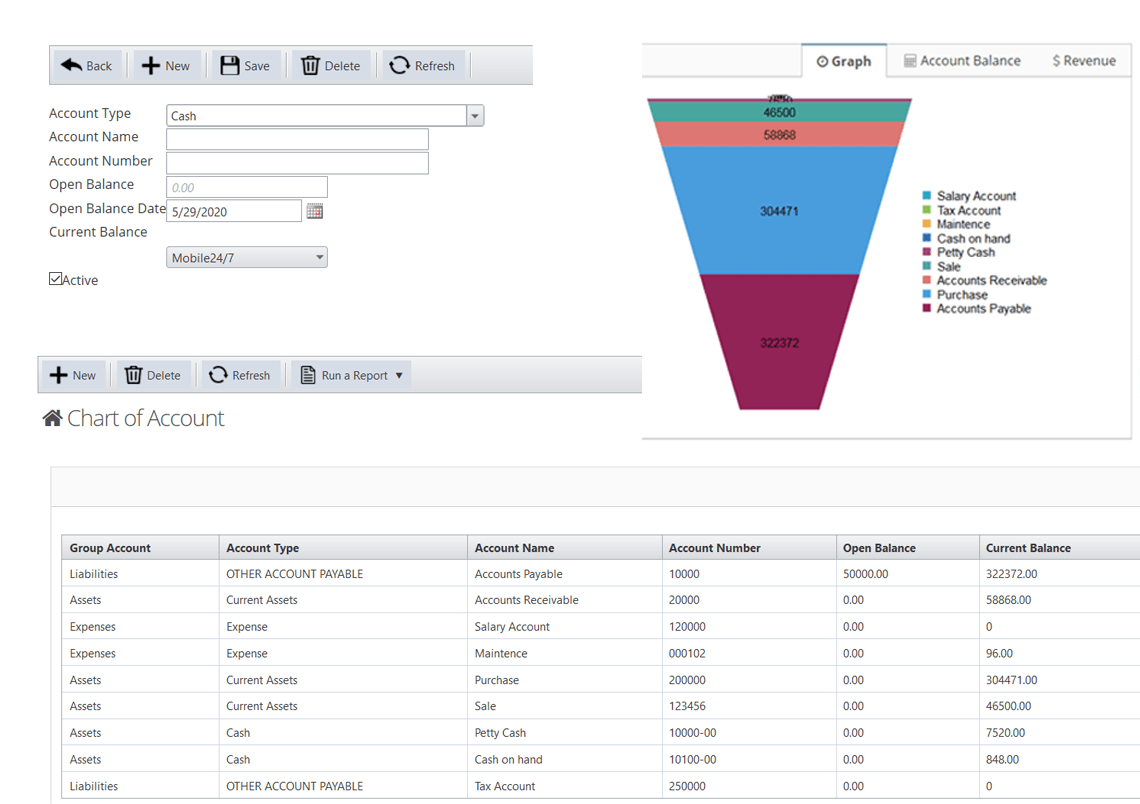Click inside the Account Name field
1140x804 pixels.
pos(296,138)
